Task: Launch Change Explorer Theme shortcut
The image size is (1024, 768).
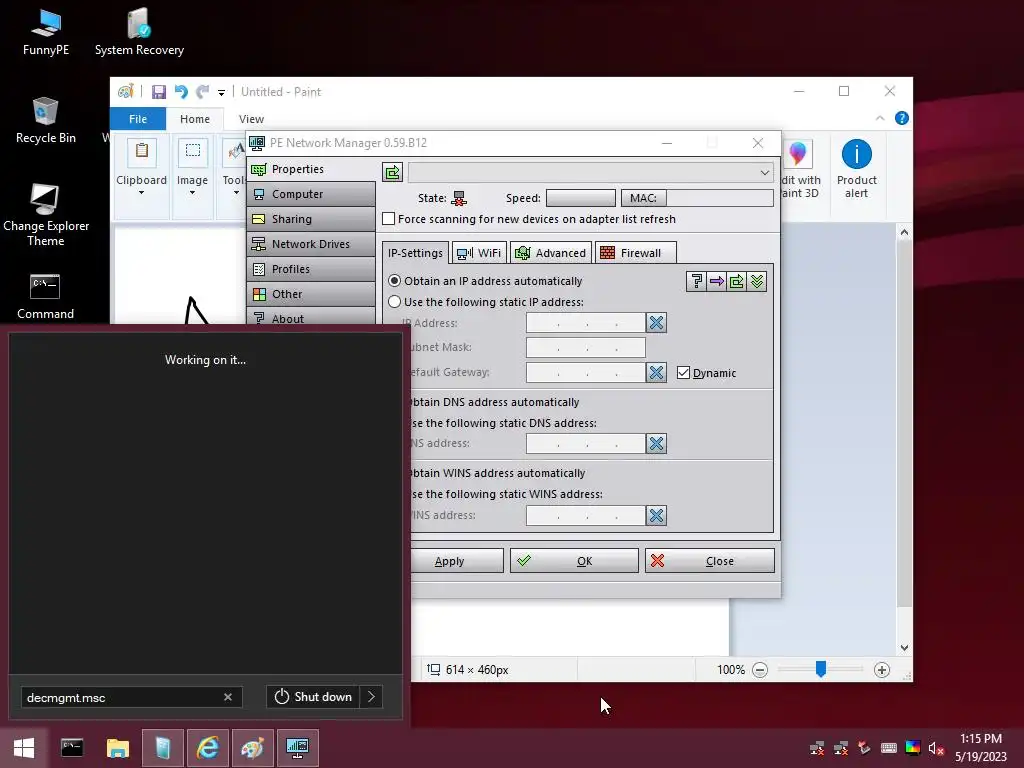Action: pos(46,216)
